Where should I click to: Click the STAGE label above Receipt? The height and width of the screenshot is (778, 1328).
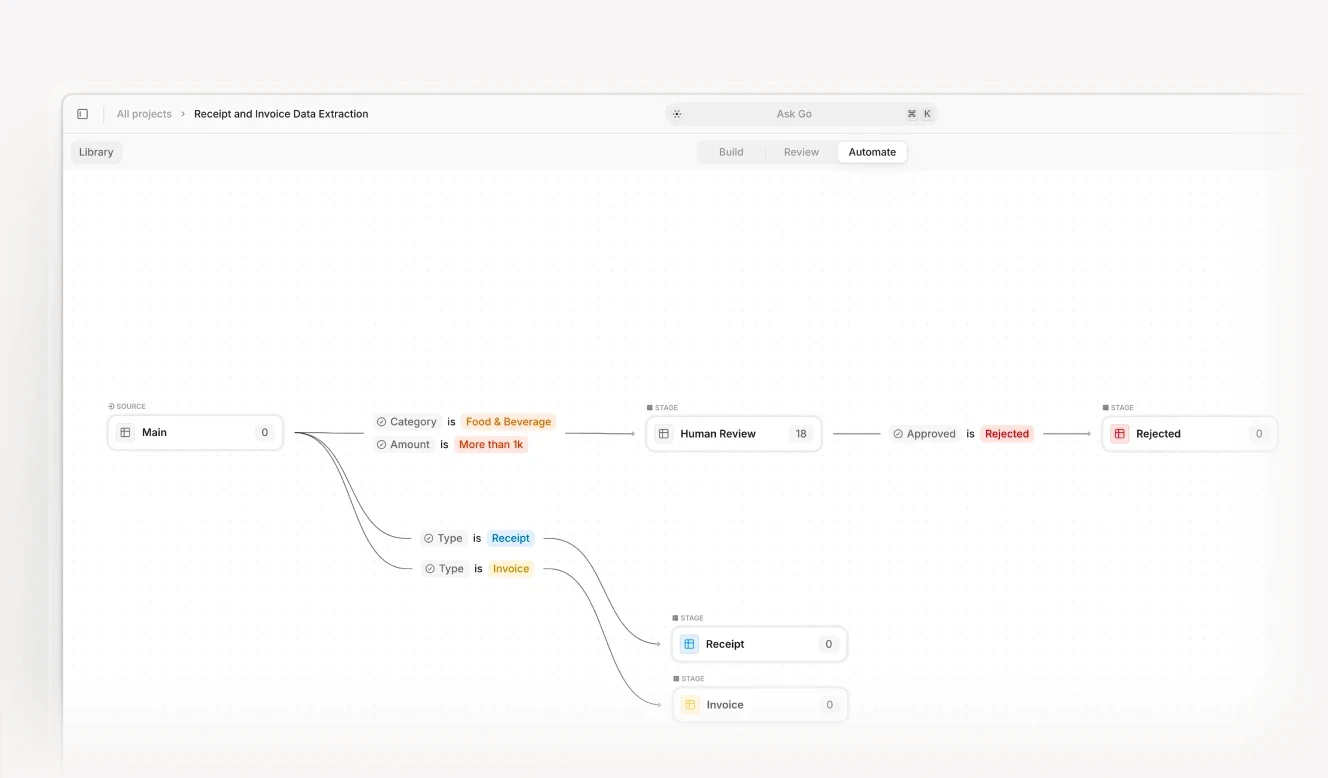pos(688,618)
